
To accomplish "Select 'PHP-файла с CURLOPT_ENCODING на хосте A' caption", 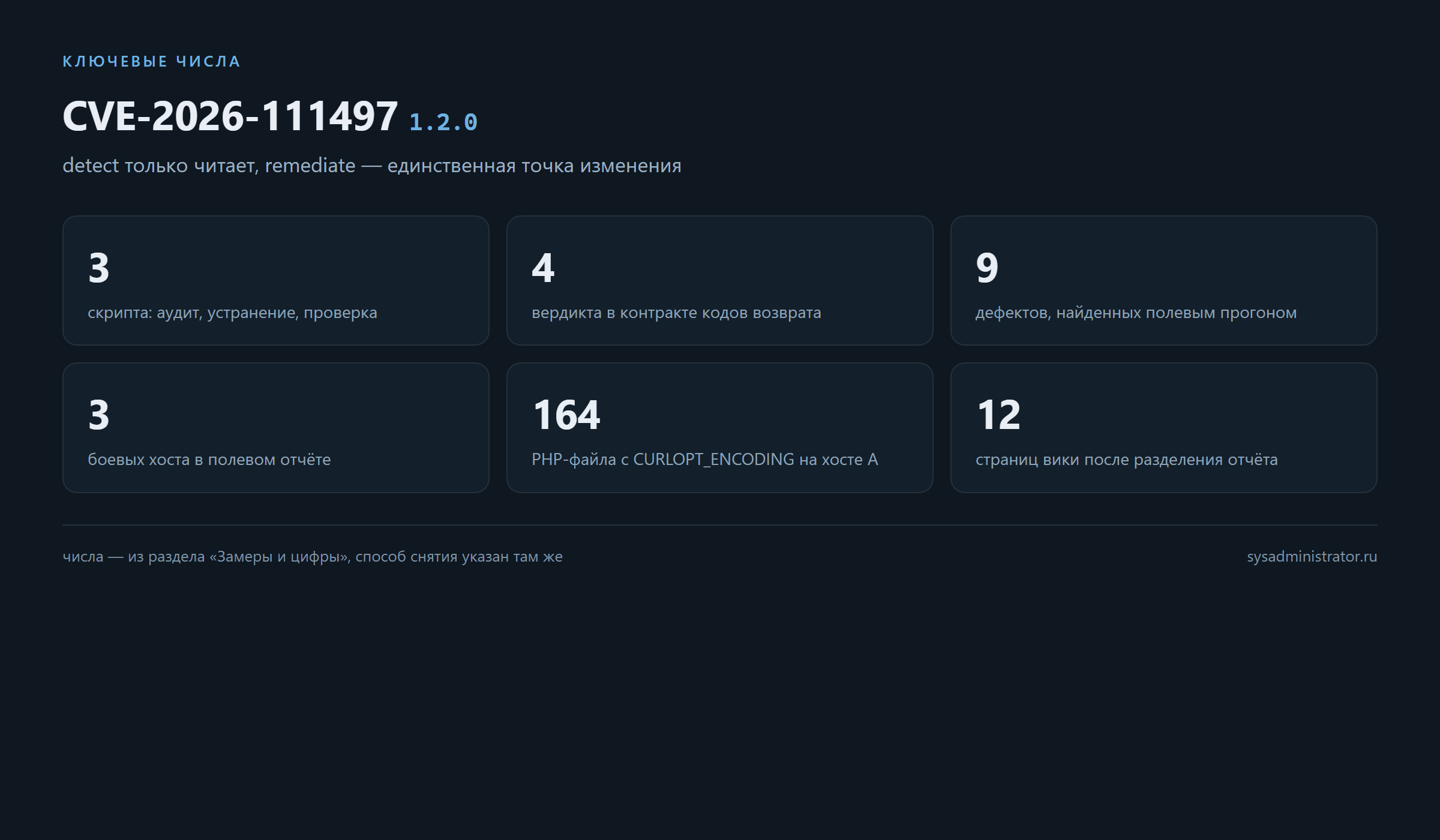I will pyautogui.click(x=704, y=460).
